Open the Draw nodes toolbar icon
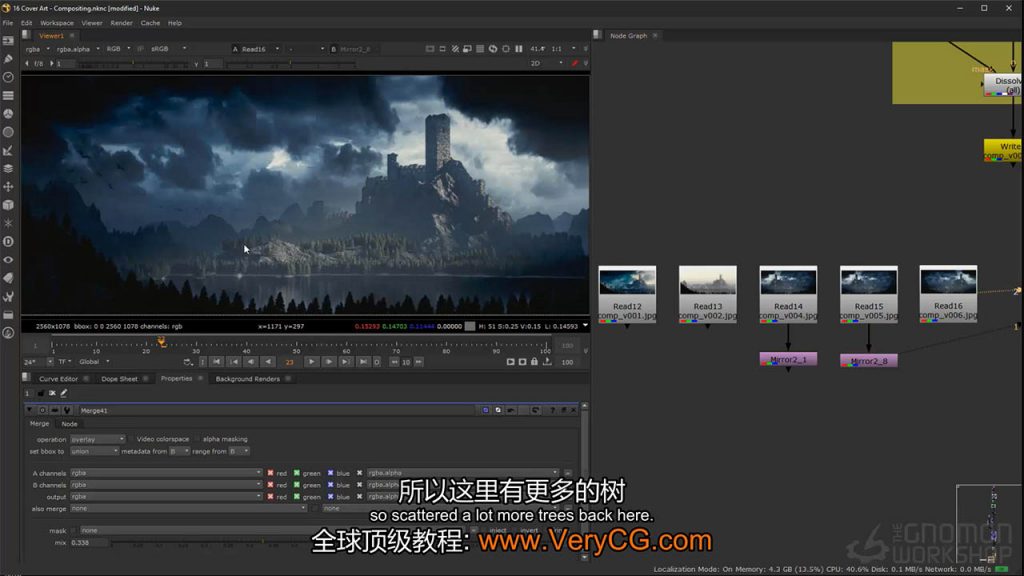 pyautogui.click(x=8, y=59)
